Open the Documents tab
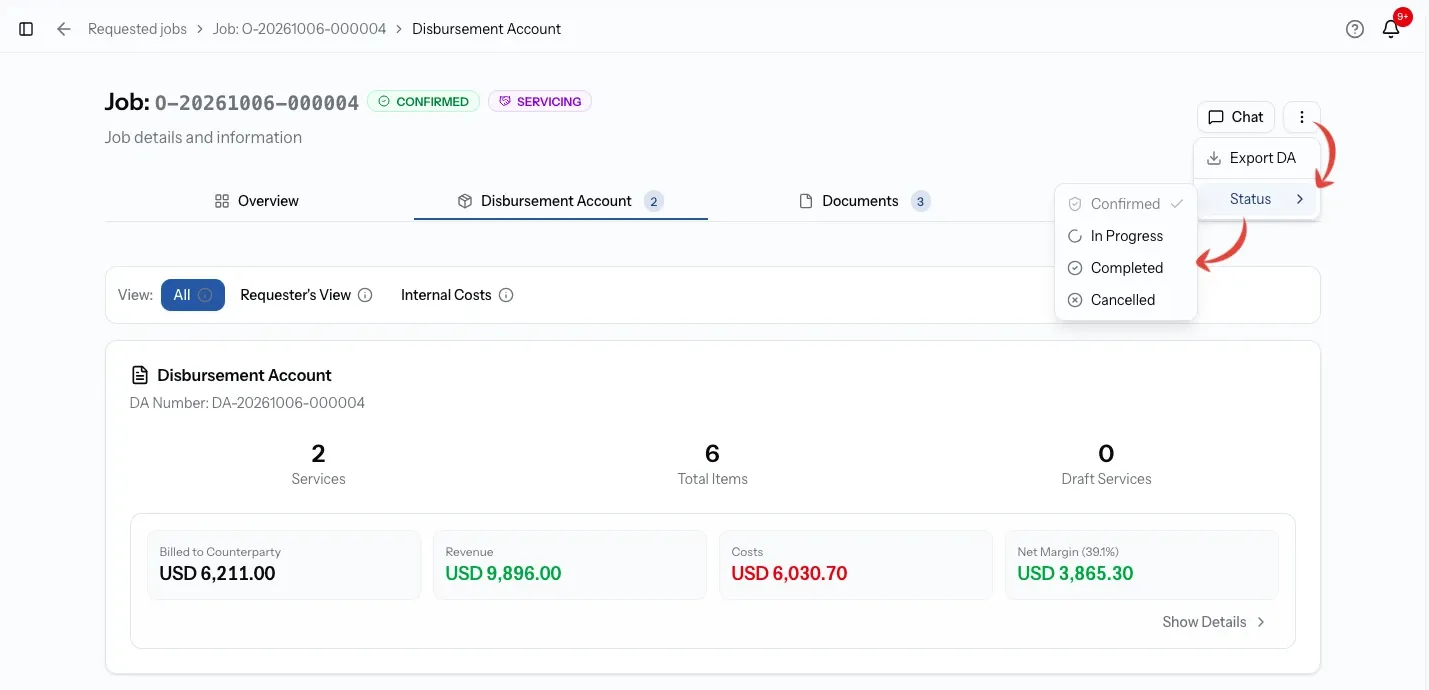Viewport: 1429px width, 690px height. click(x=865, y=201)
